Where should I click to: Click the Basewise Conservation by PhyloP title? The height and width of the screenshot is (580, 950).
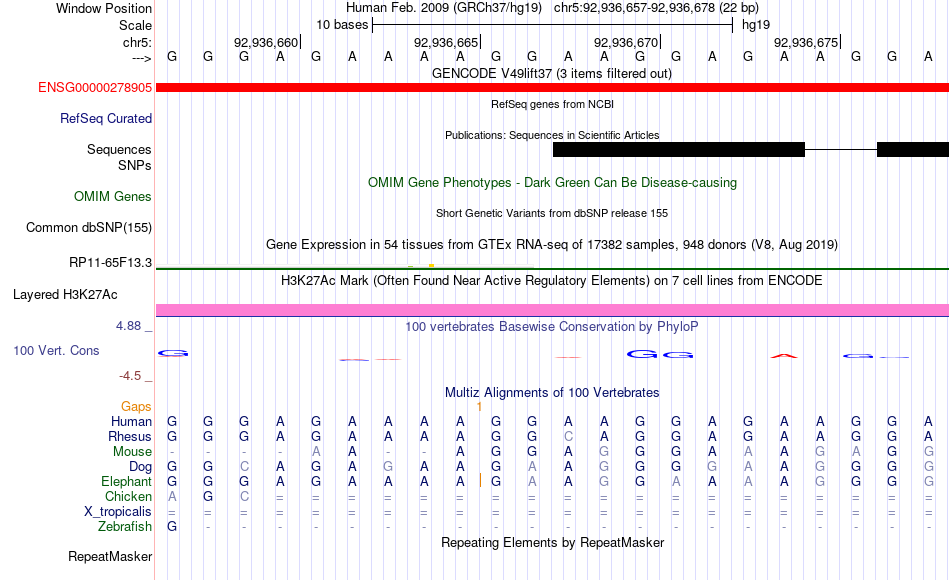tap(552, 326)
